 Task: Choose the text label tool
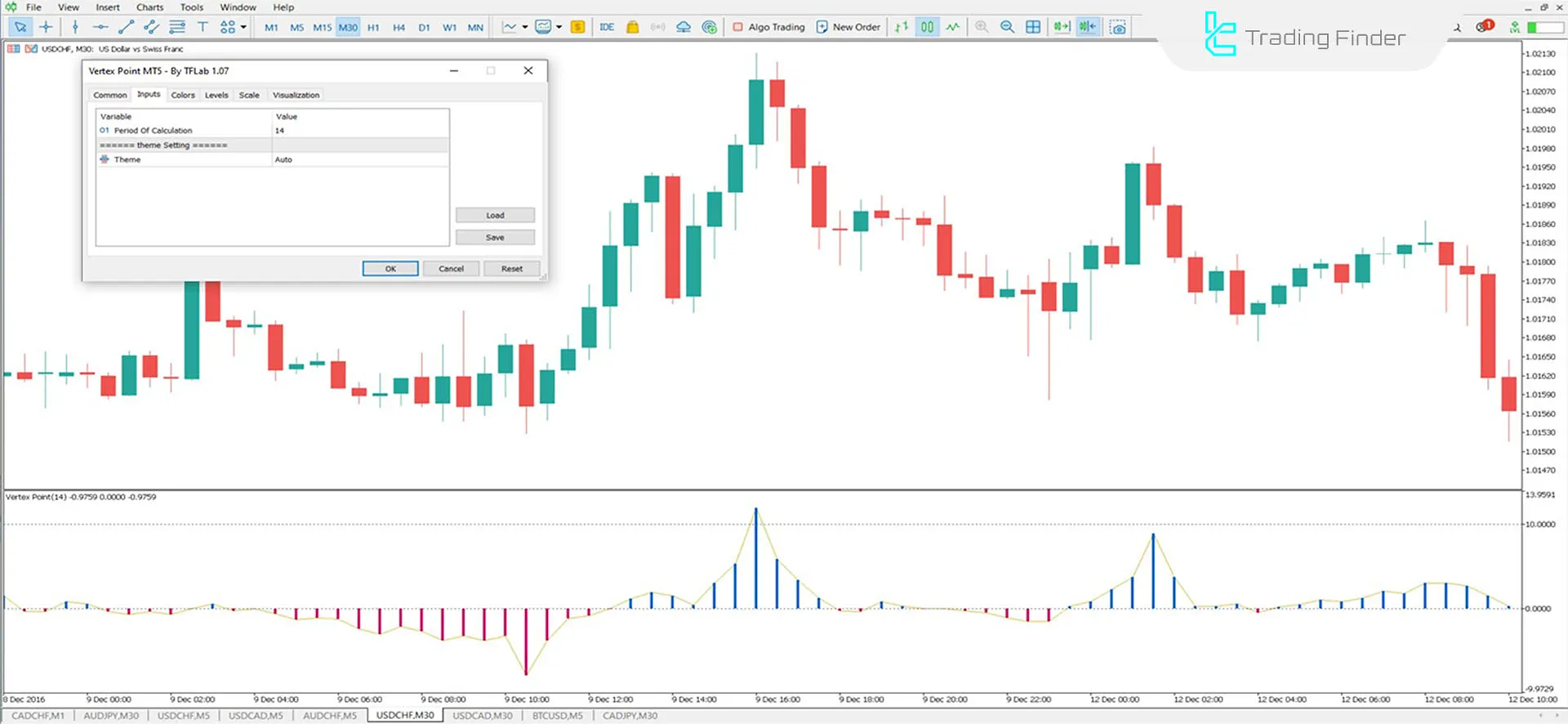203,27
